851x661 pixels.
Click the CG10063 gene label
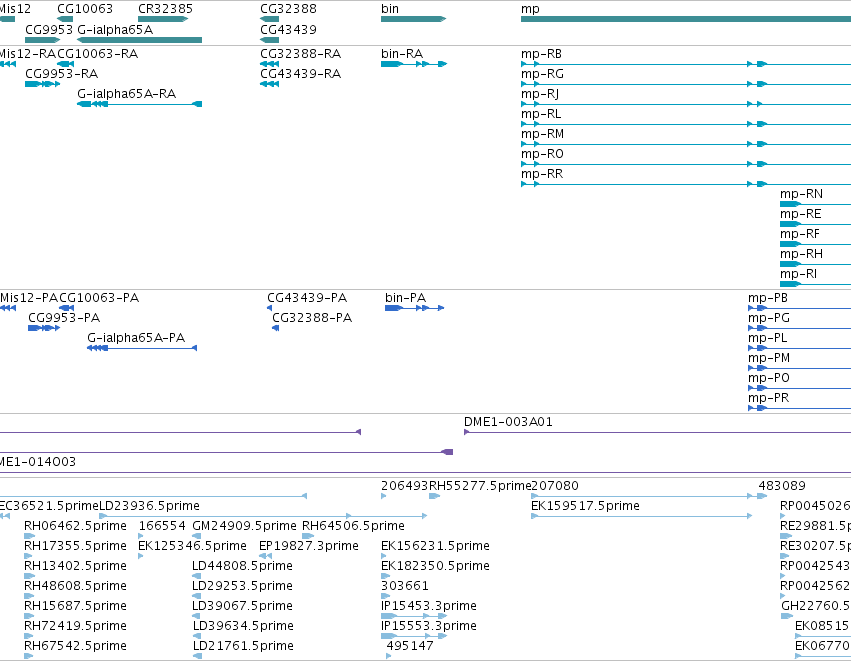(x=85, y=9)
